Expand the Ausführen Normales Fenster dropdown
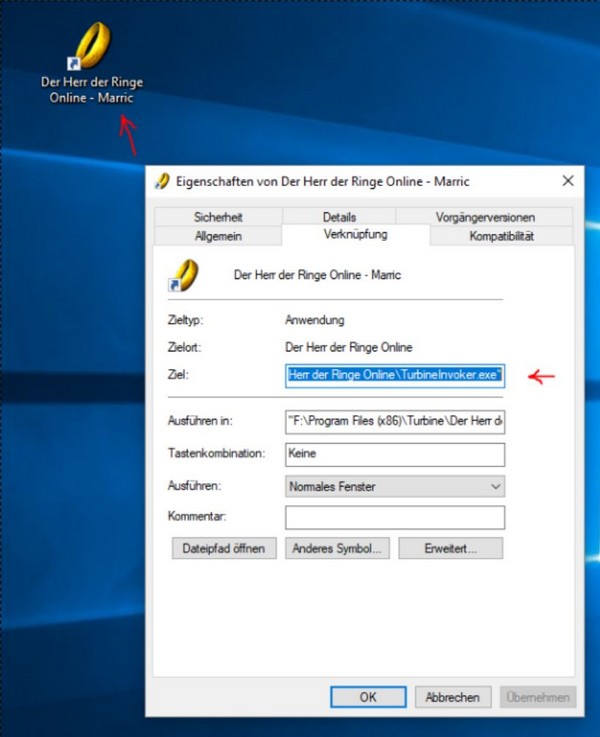Screen dimensions: 600x737 coord(395,486)
